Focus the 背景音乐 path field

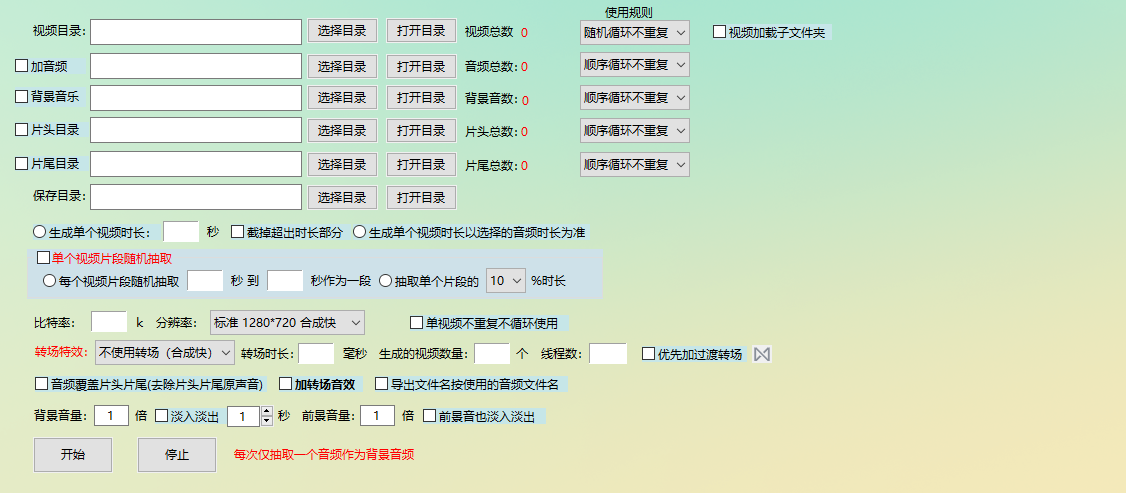(195, 98)
